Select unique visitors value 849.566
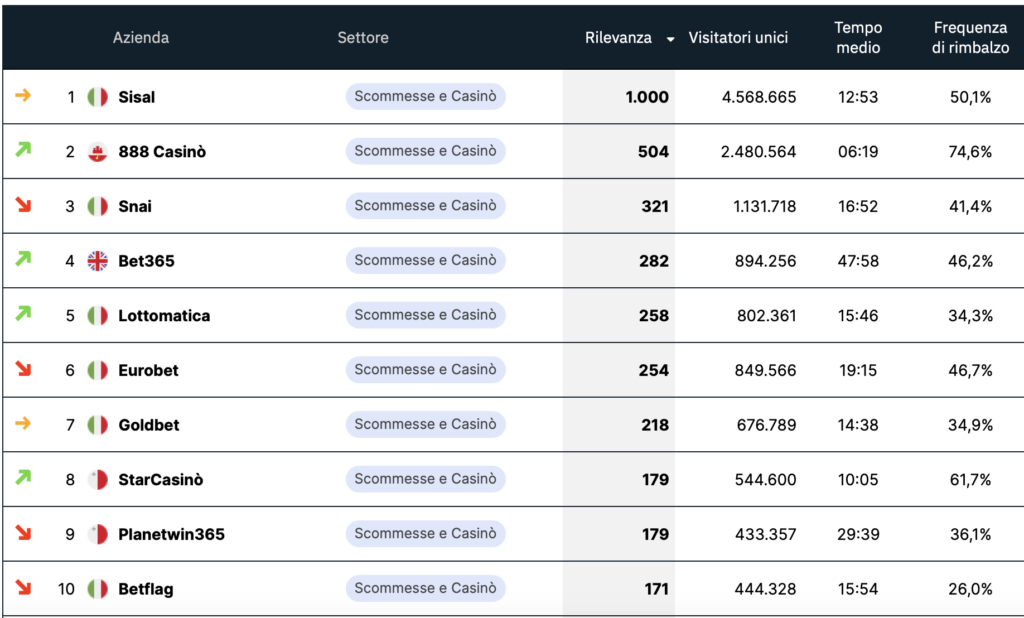The width and height of the screenshot is (1024, 618). (x=765, y=370)
